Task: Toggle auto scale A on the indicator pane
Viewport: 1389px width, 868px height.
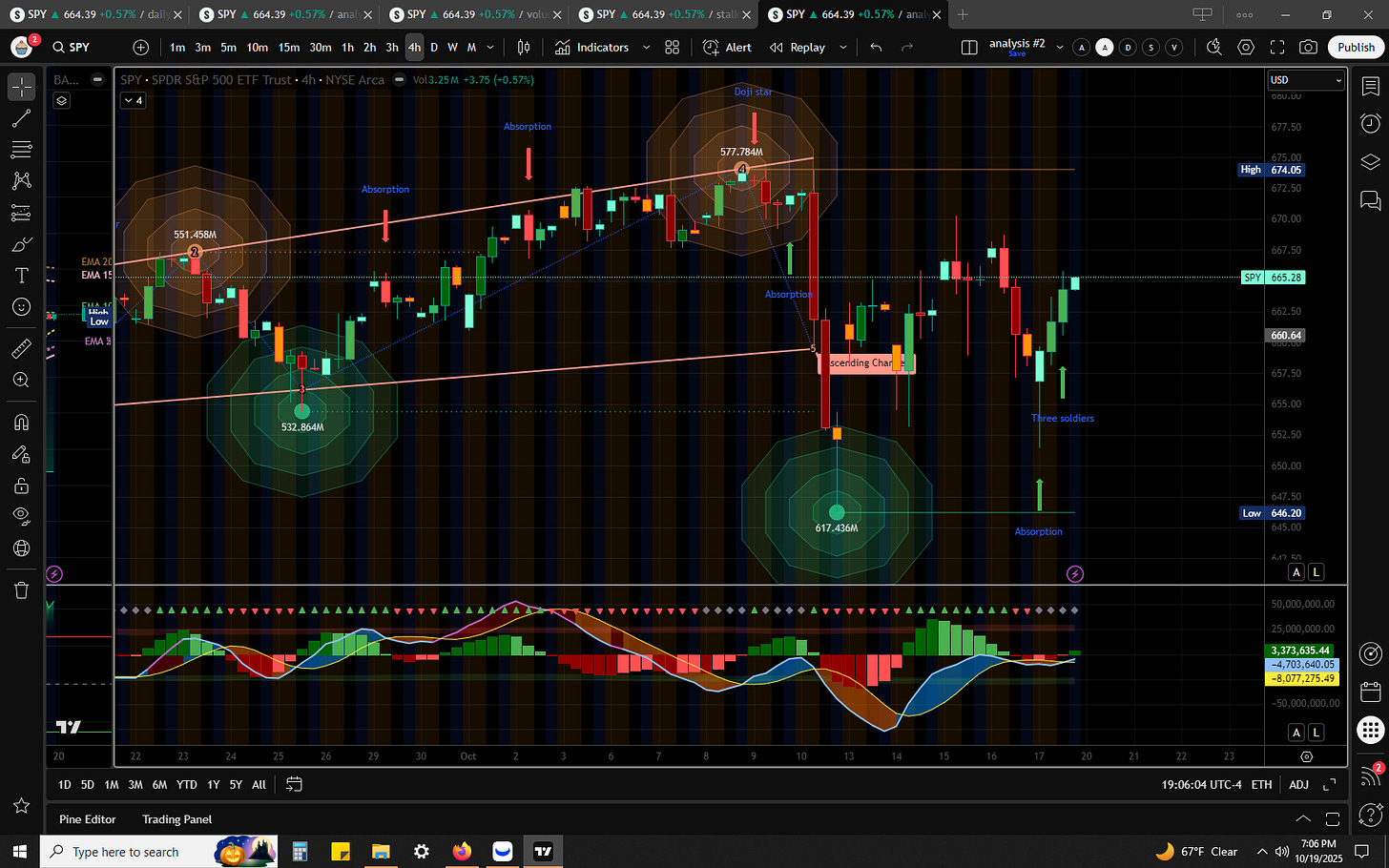Action: (1296, 733)
